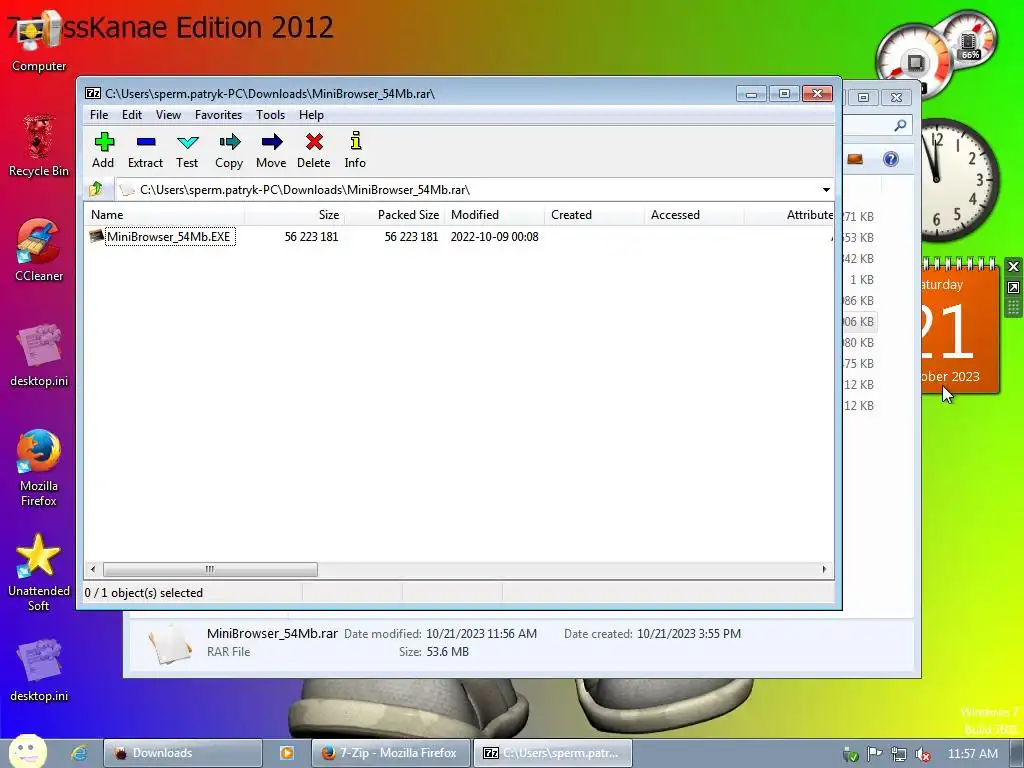1024x768 pixels.
Task: Open the Recycle Bin desktop icon
Action: click(x=39, y=145)
